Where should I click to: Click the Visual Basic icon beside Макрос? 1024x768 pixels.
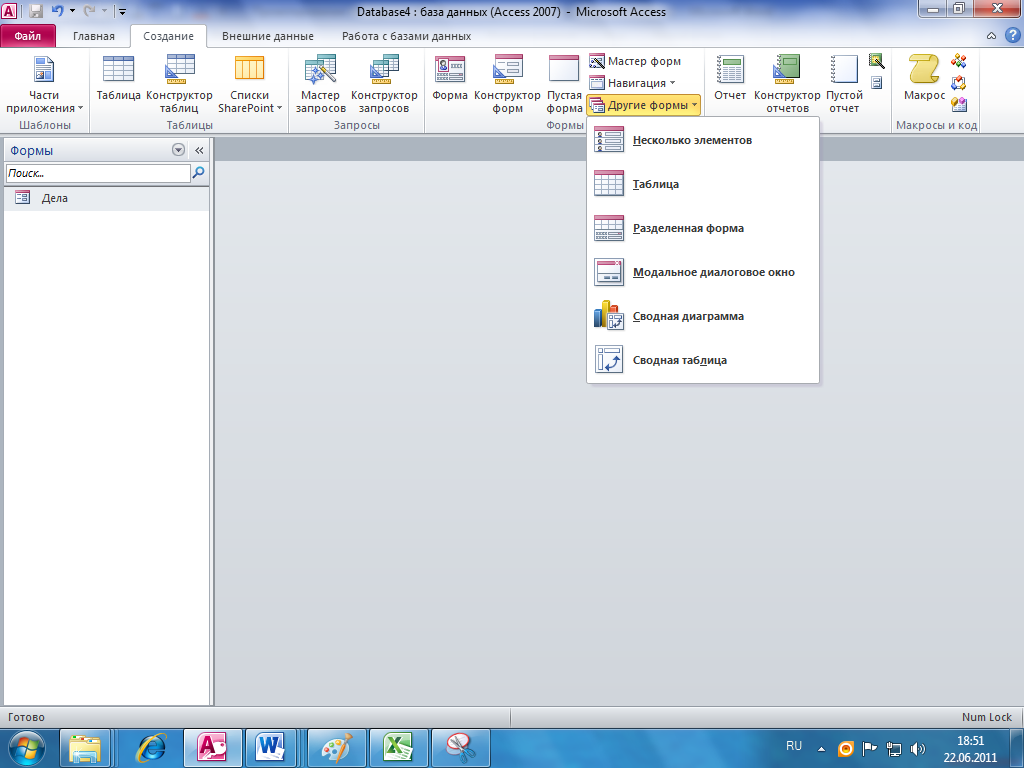pos(959,104)
